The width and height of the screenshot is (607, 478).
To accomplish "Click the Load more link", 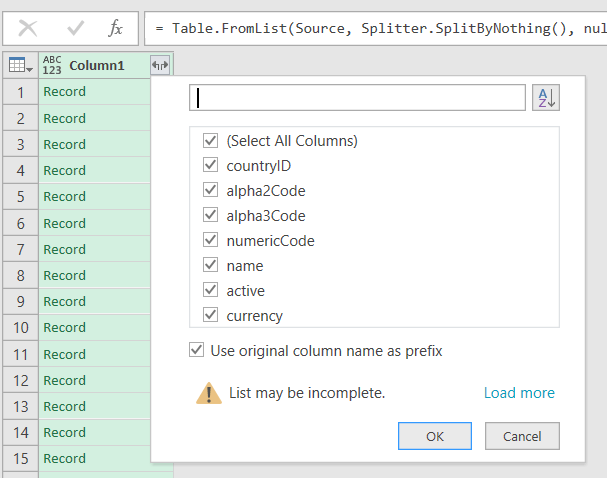I will click(519, 393).
